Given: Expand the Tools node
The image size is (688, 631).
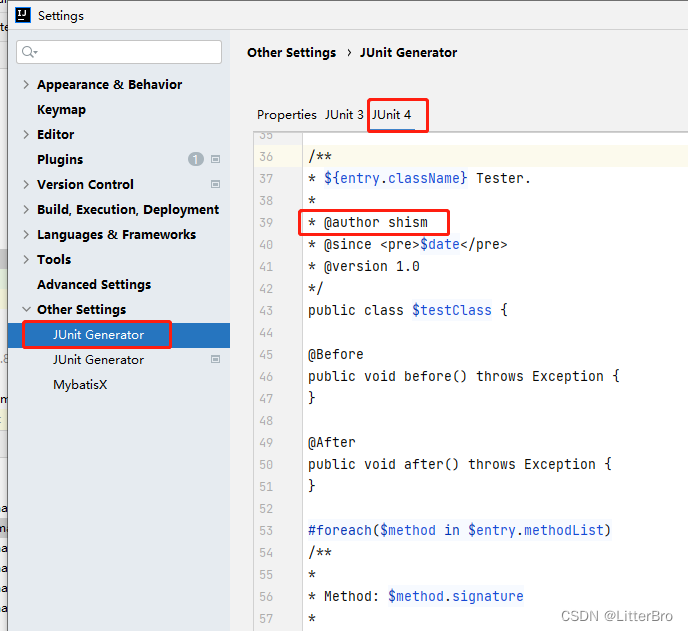Looking at the screenshot, I should point(26,259).
